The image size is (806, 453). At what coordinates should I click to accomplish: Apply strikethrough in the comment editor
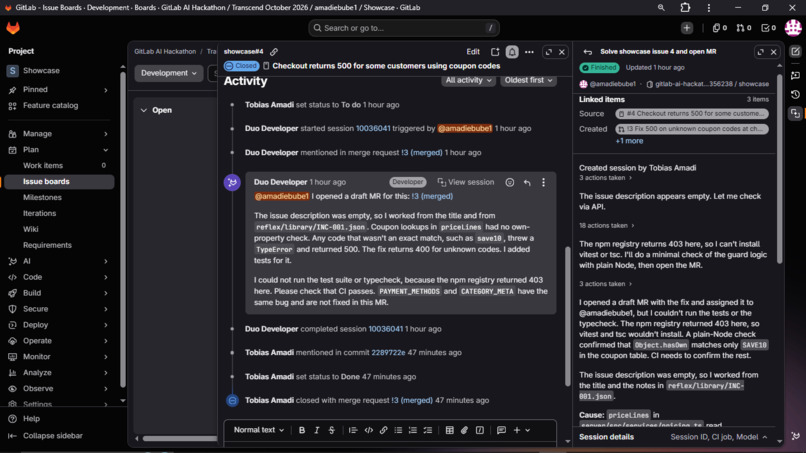[x=332, y=430]
